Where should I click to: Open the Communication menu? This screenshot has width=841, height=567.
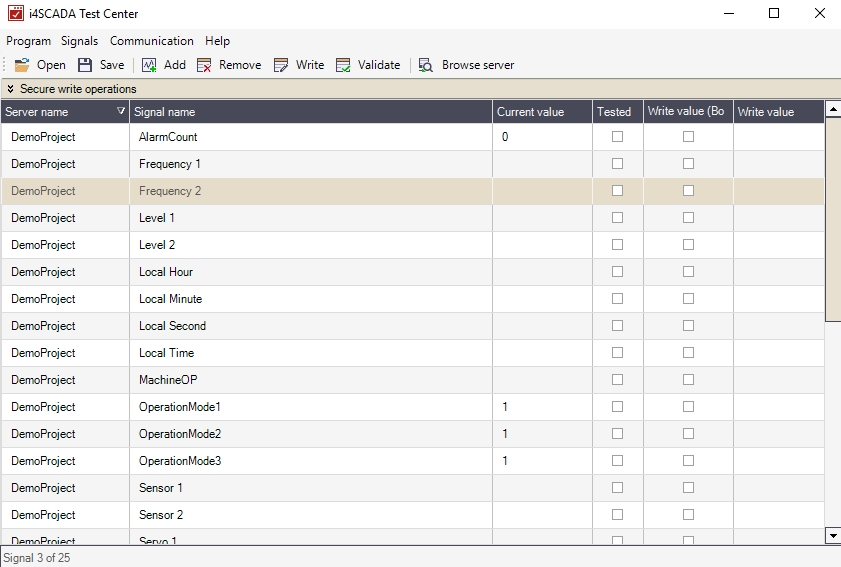click(151, 41)
